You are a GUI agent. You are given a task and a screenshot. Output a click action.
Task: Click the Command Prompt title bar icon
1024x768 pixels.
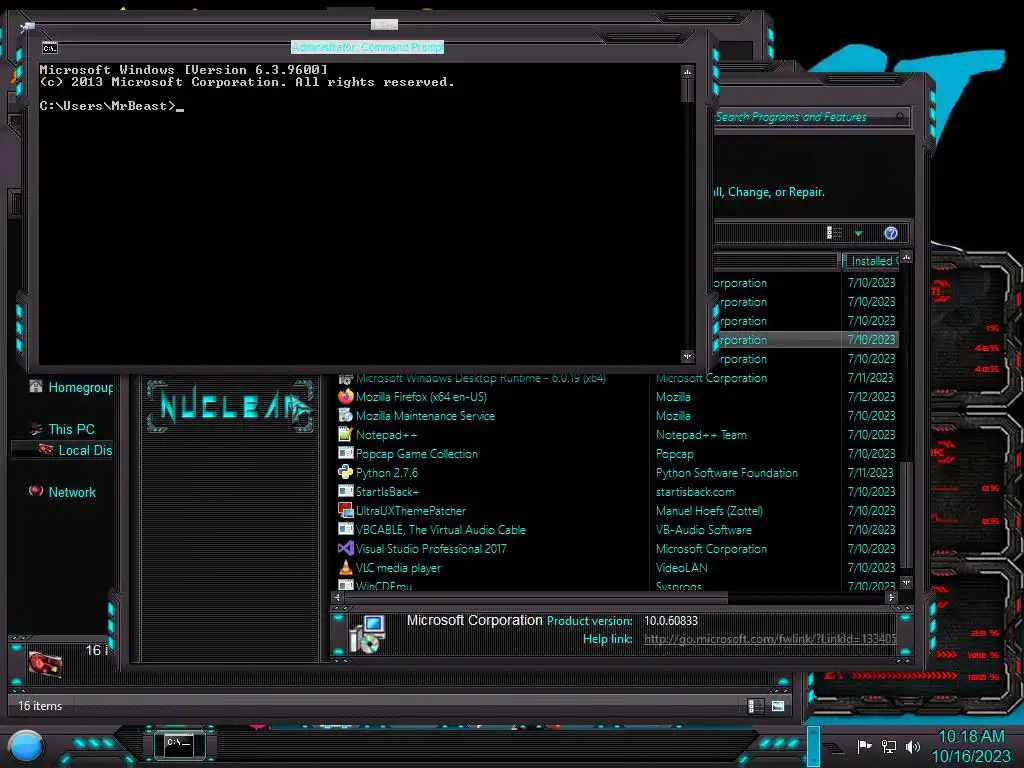click(50, 48)
